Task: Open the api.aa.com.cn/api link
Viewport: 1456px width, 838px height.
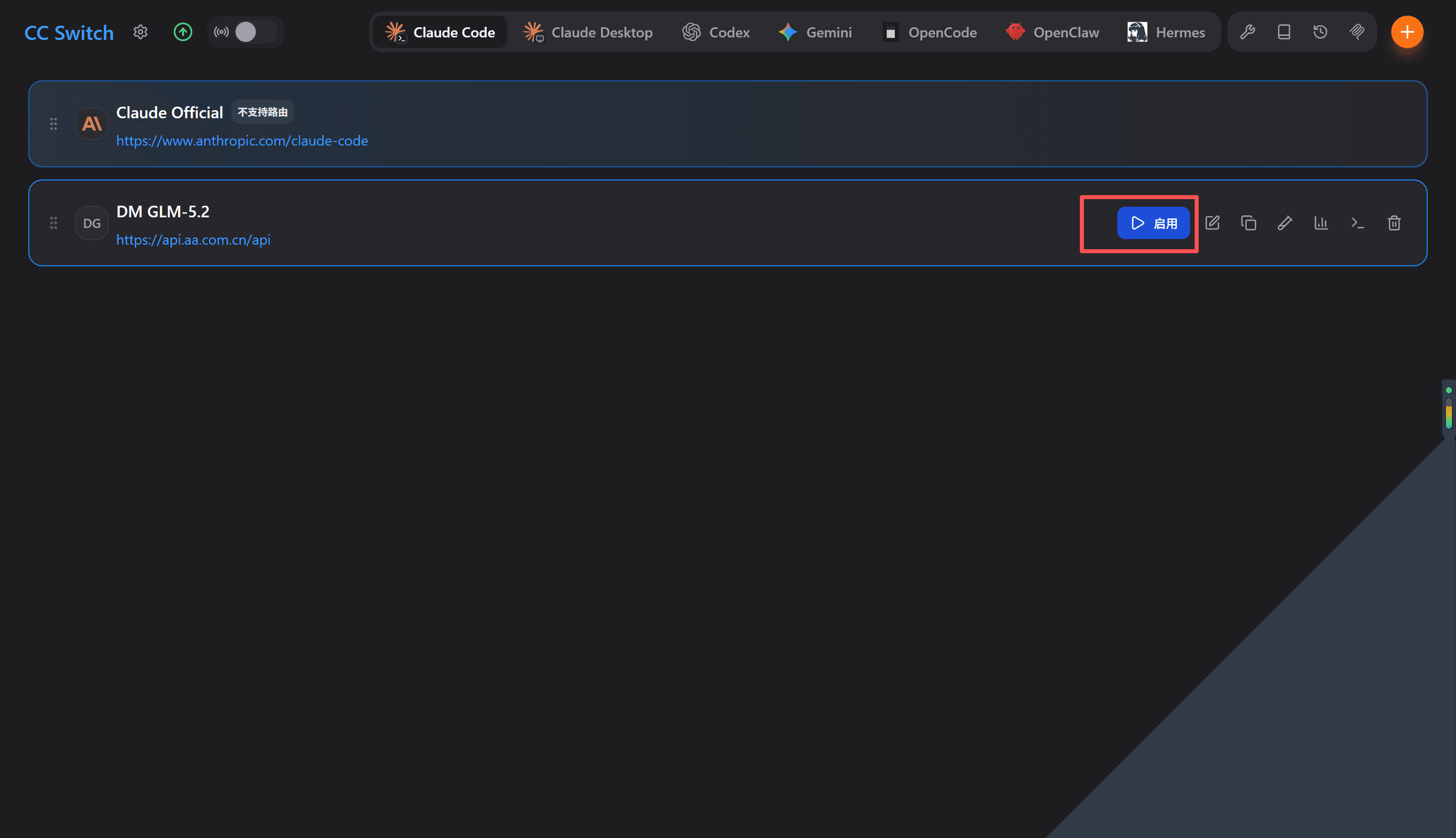Action: coord(194,240)
